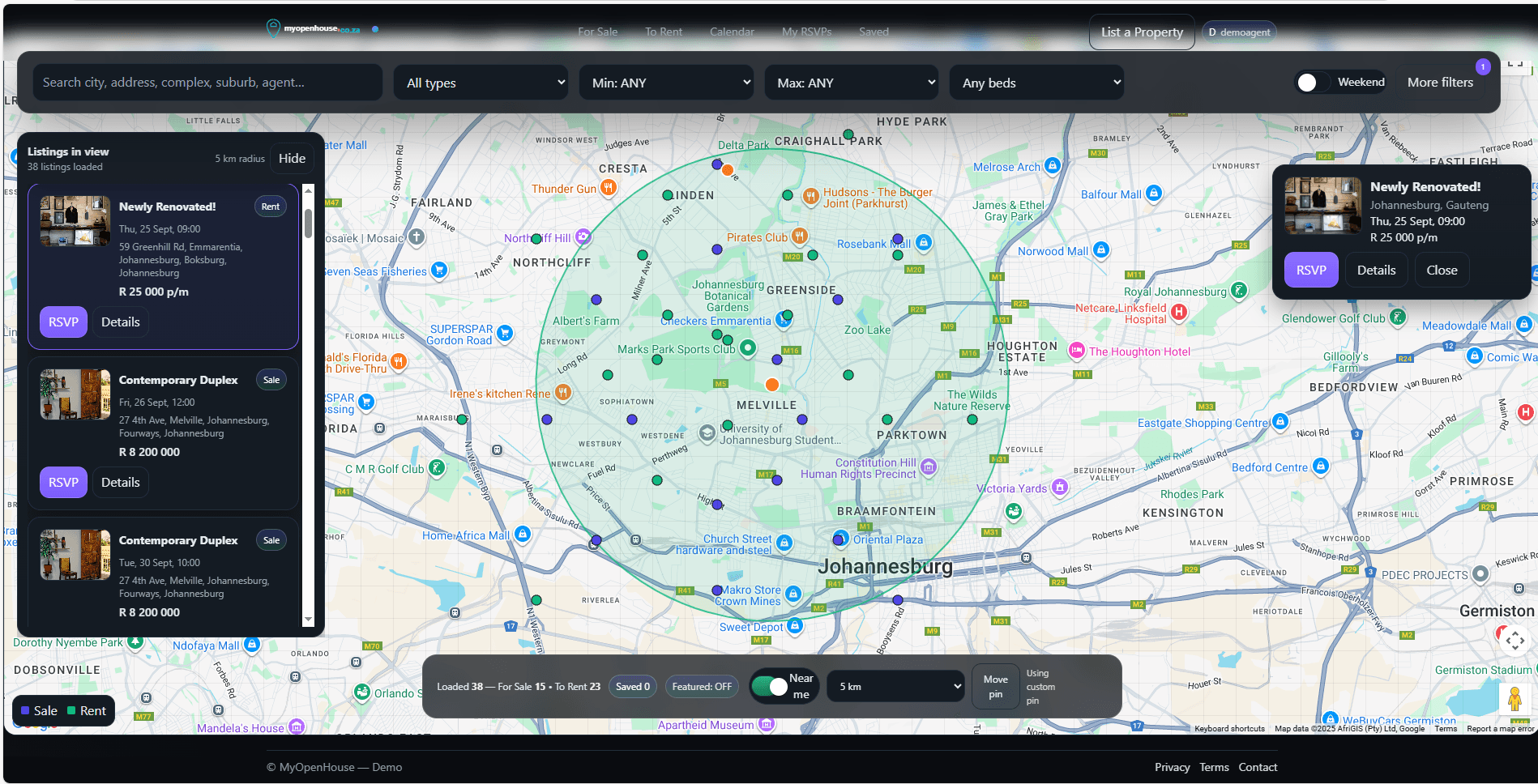
Task: Click the property search input field
Action: (207, 82)
